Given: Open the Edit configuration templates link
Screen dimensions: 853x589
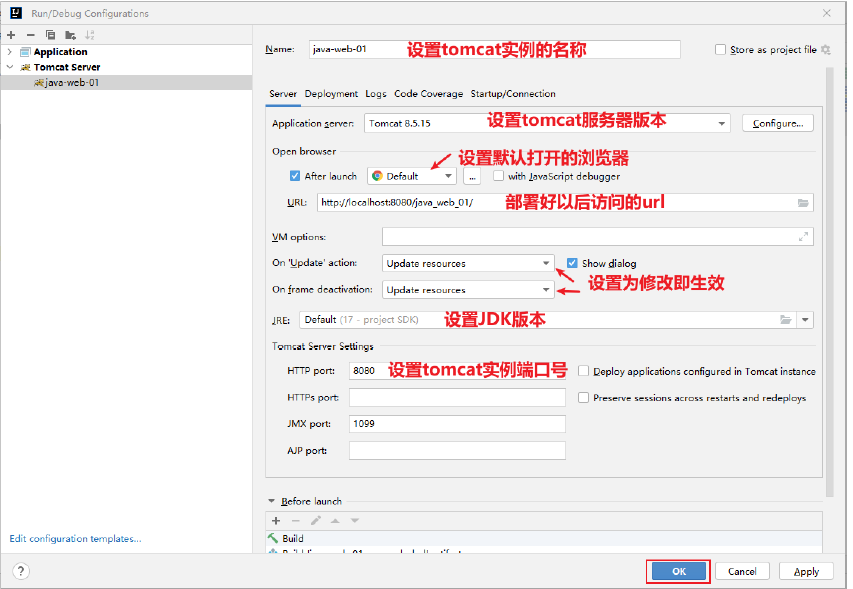Looking at the screenshot, I should (x=75, y=538).
